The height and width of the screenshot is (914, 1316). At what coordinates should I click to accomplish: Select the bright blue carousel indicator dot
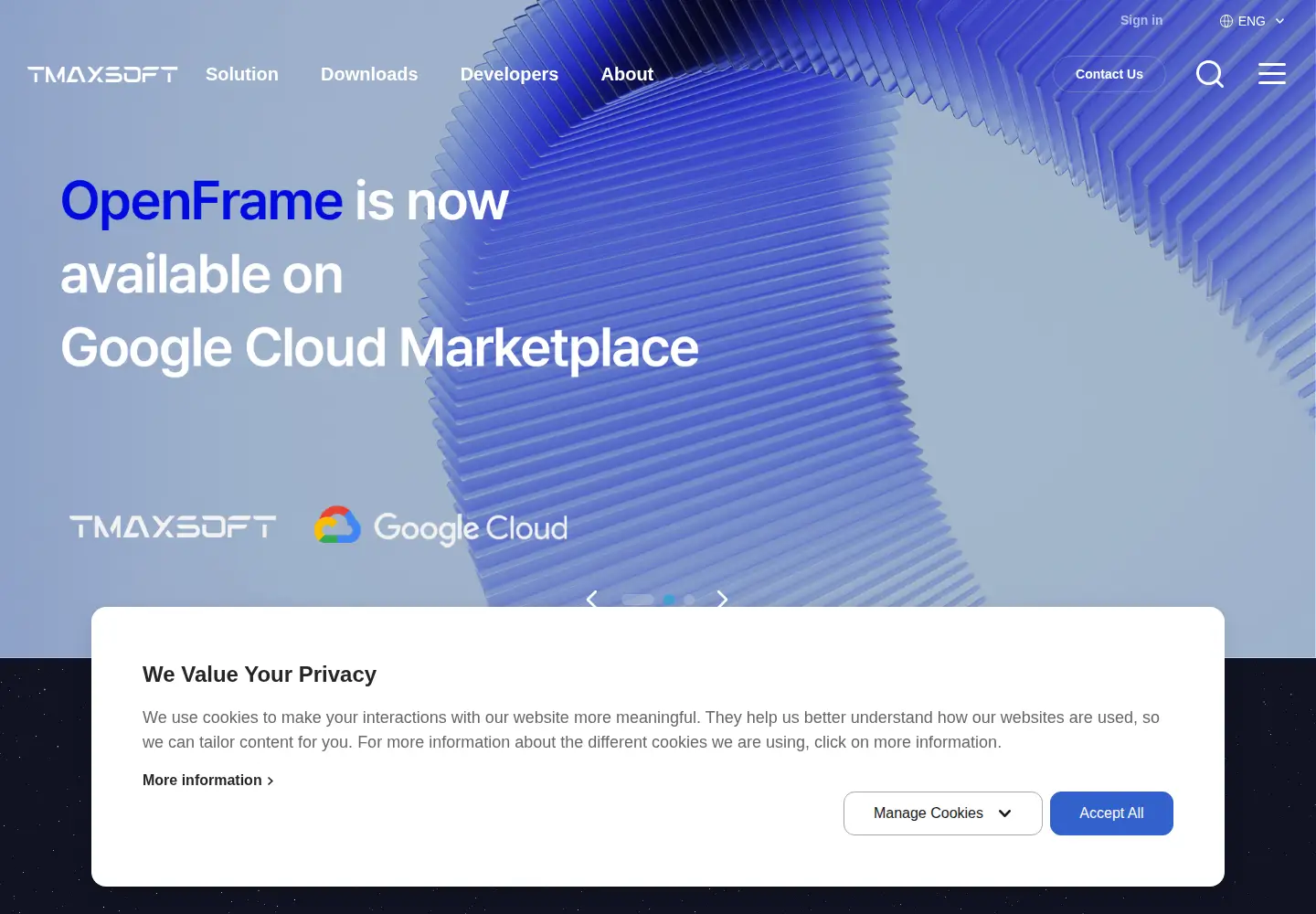tap(669, 600)
